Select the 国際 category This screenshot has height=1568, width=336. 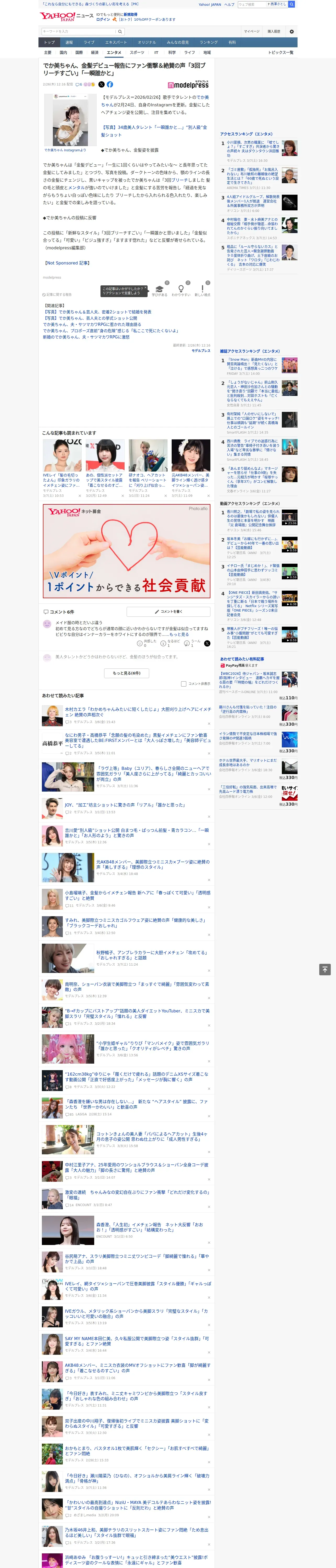[x=79, y=52]
